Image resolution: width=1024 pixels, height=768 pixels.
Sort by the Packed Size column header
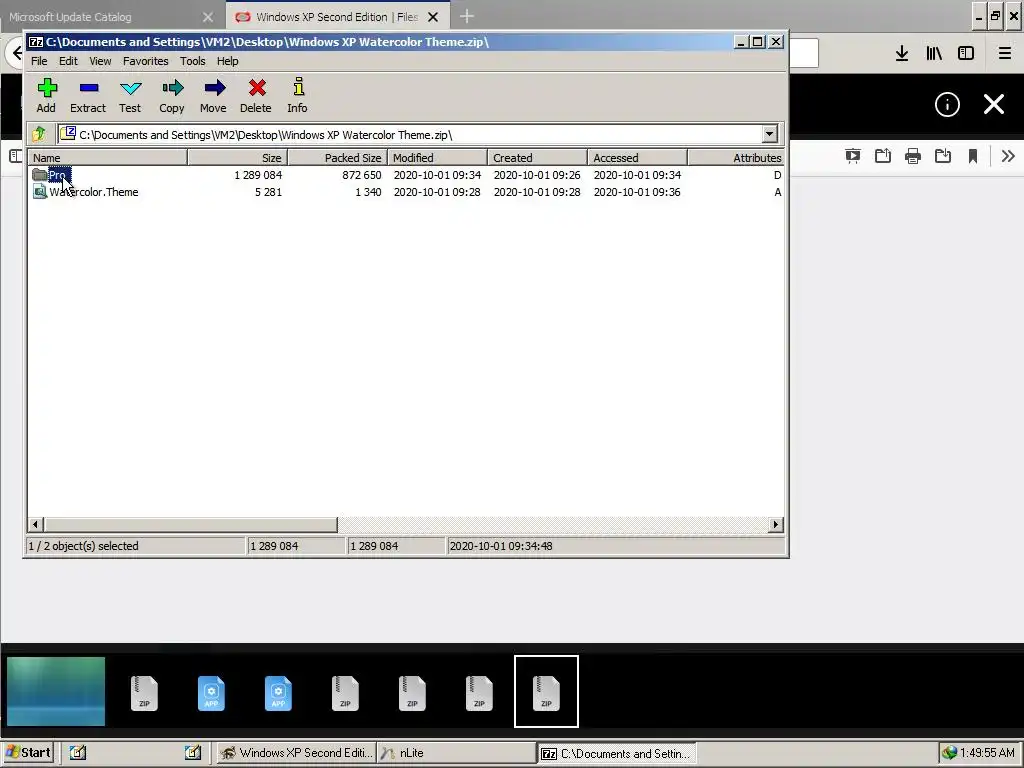(x=338, y=157)
